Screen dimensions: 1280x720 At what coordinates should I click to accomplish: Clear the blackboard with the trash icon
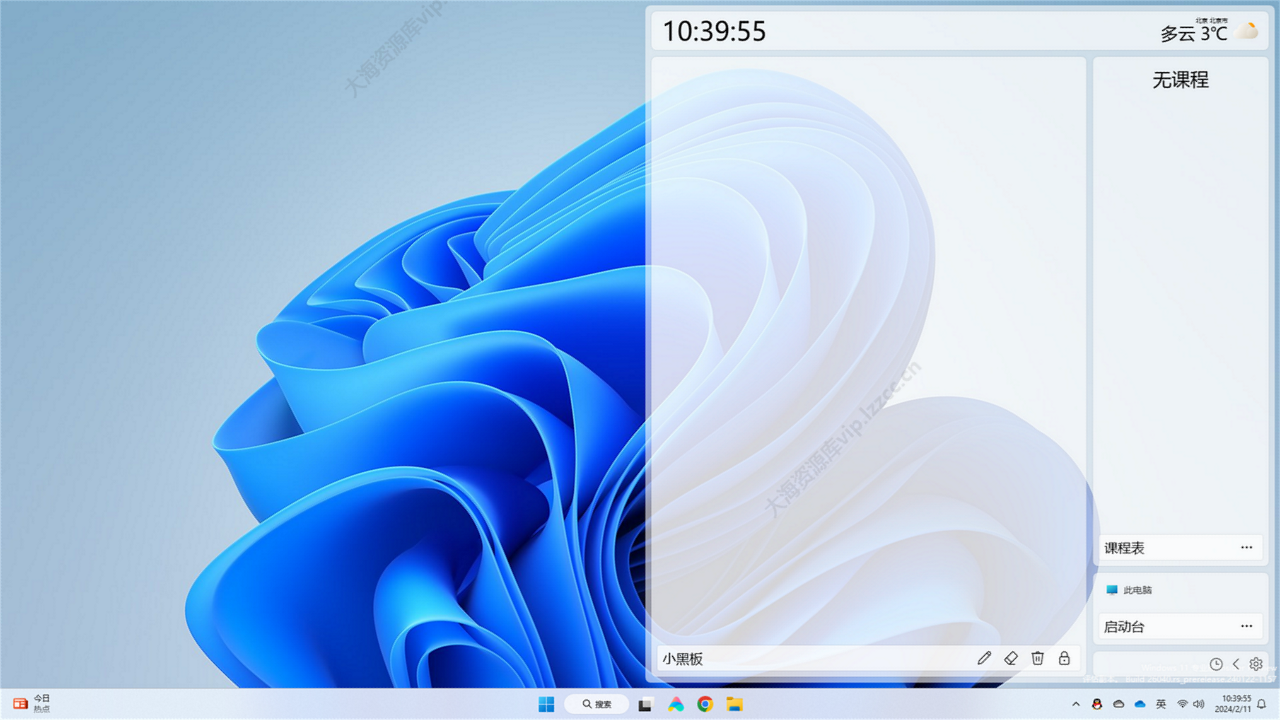pos(1037,658)
